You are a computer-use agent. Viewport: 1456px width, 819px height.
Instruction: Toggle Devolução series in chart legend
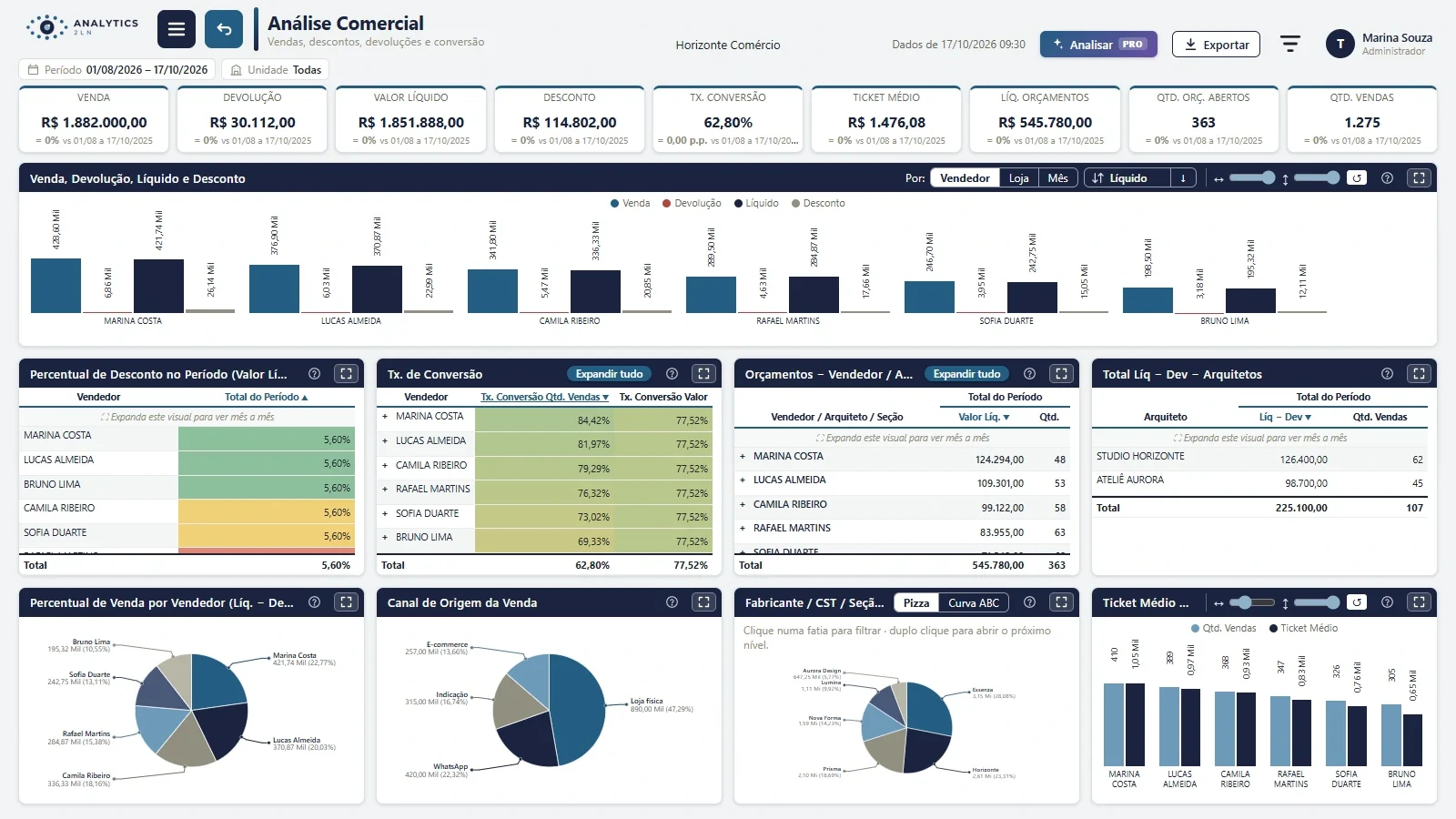pyautogui.click(x=692, y=204)
